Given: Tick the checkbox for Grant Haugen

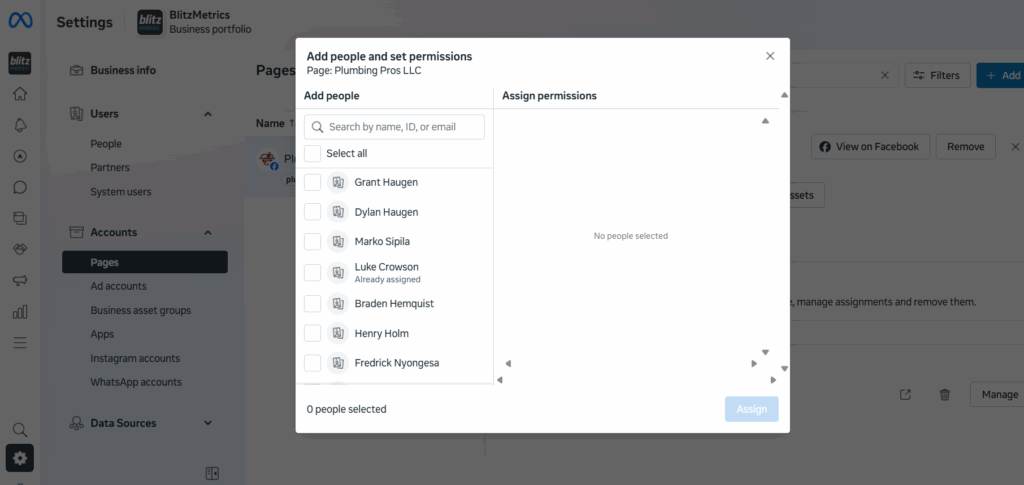Looking at the screenshot, I should click(313, 182).
